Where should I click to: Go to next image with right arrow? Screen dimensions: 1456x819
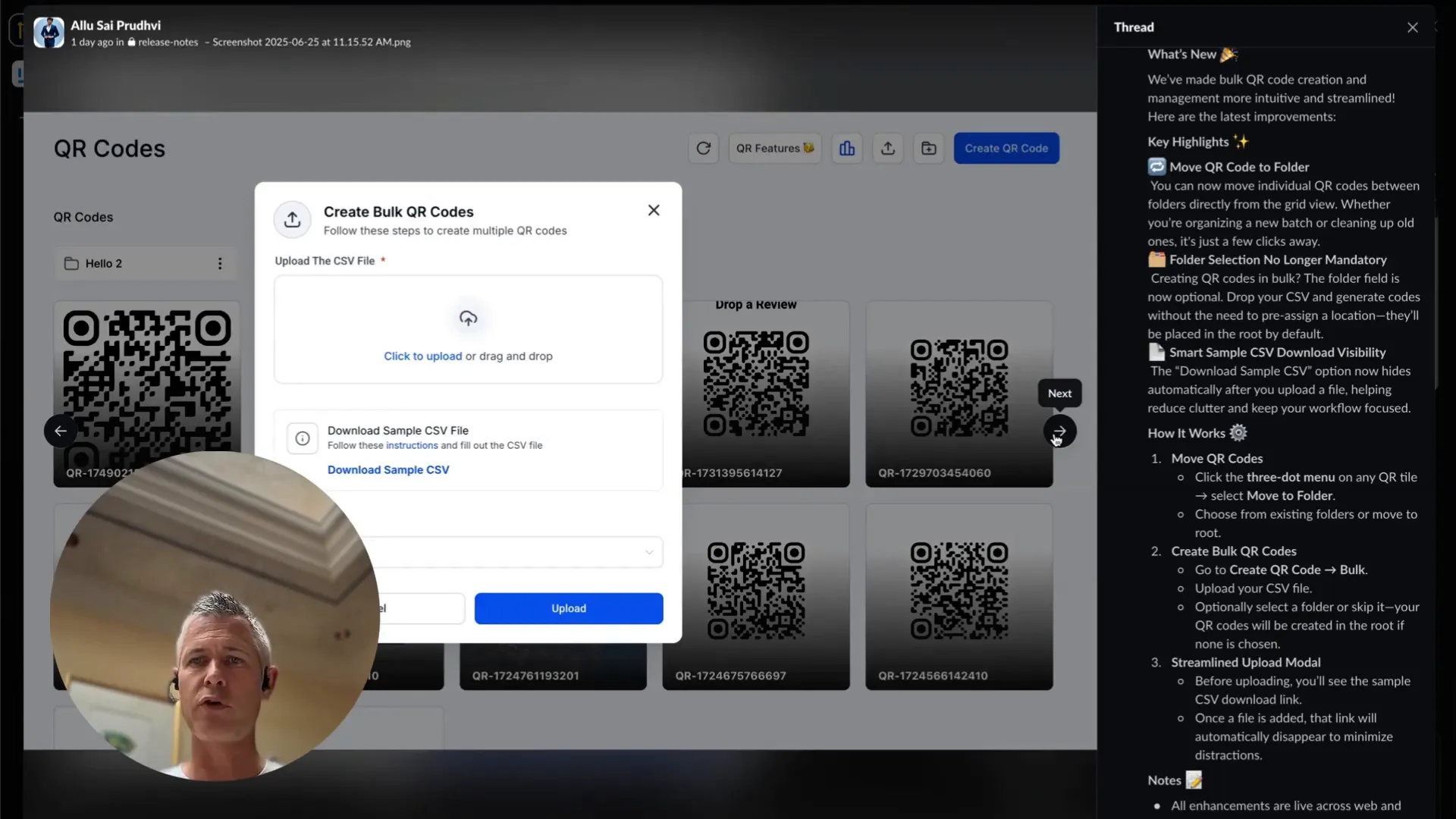tap(1059, 431)
